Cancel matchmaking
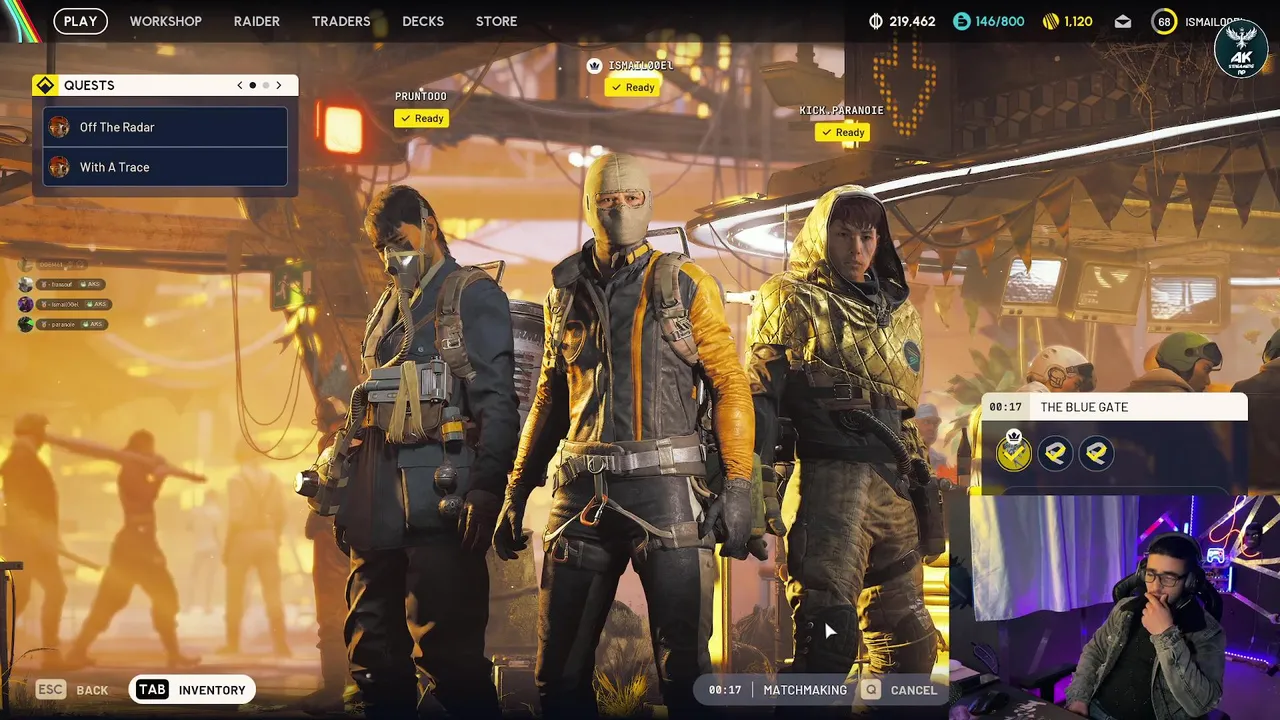This screenshot has height=720, width=1280. [x=901, y=689]
